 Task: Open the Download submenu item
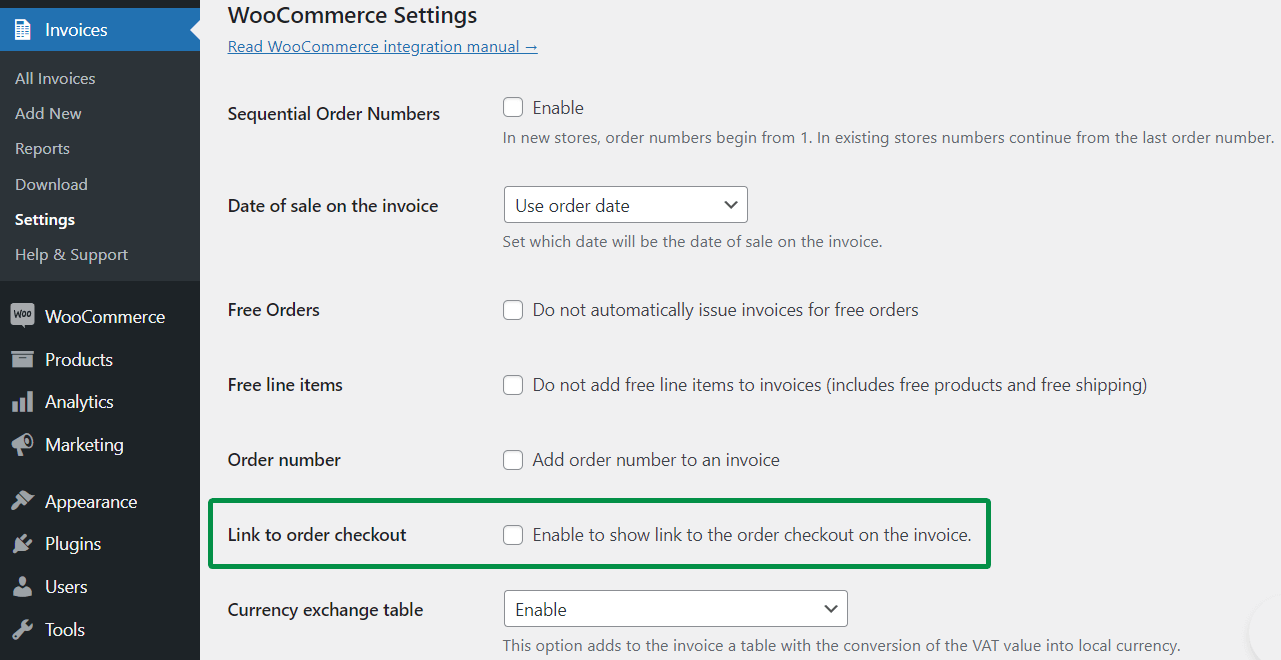pyautogui.click(x=51, y=184)
